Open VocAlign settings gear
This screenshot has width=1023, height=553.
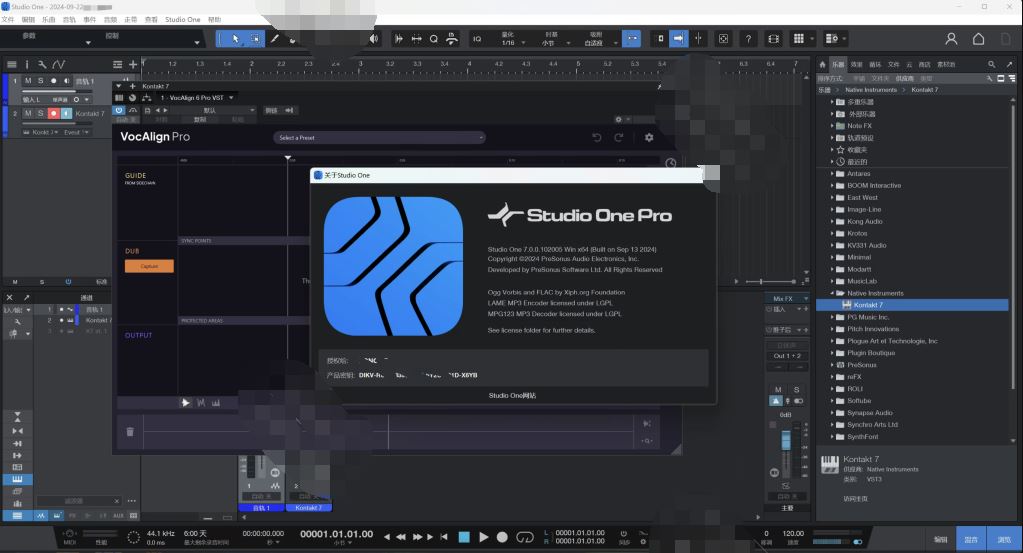coord(649,138)
